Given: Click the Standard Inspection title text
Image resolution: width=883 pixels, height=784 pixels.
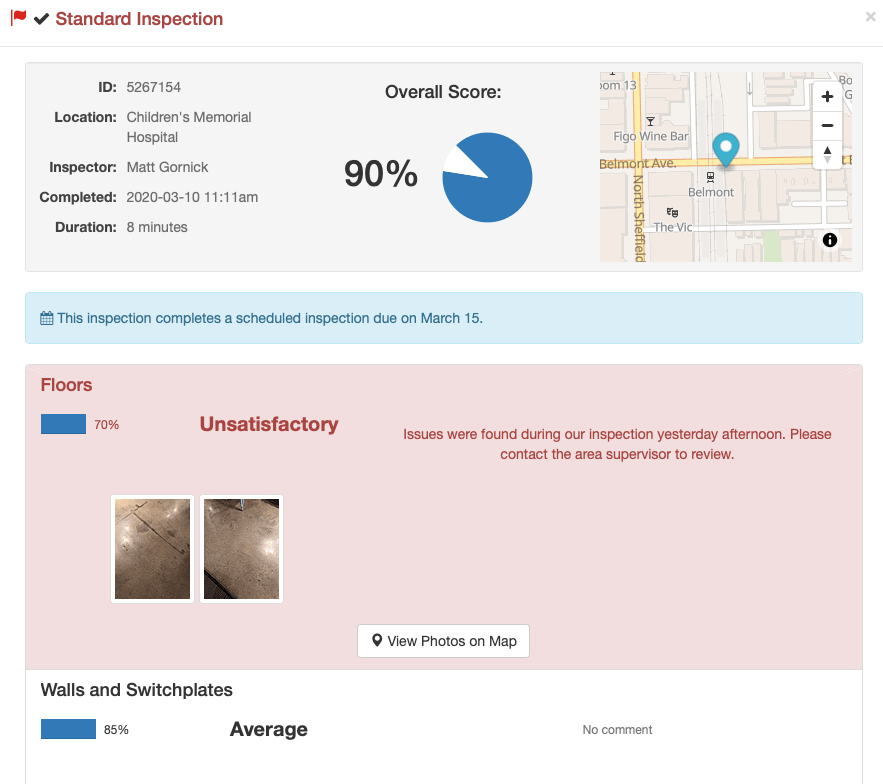Looking at the screenshot, I should point(139,19).
